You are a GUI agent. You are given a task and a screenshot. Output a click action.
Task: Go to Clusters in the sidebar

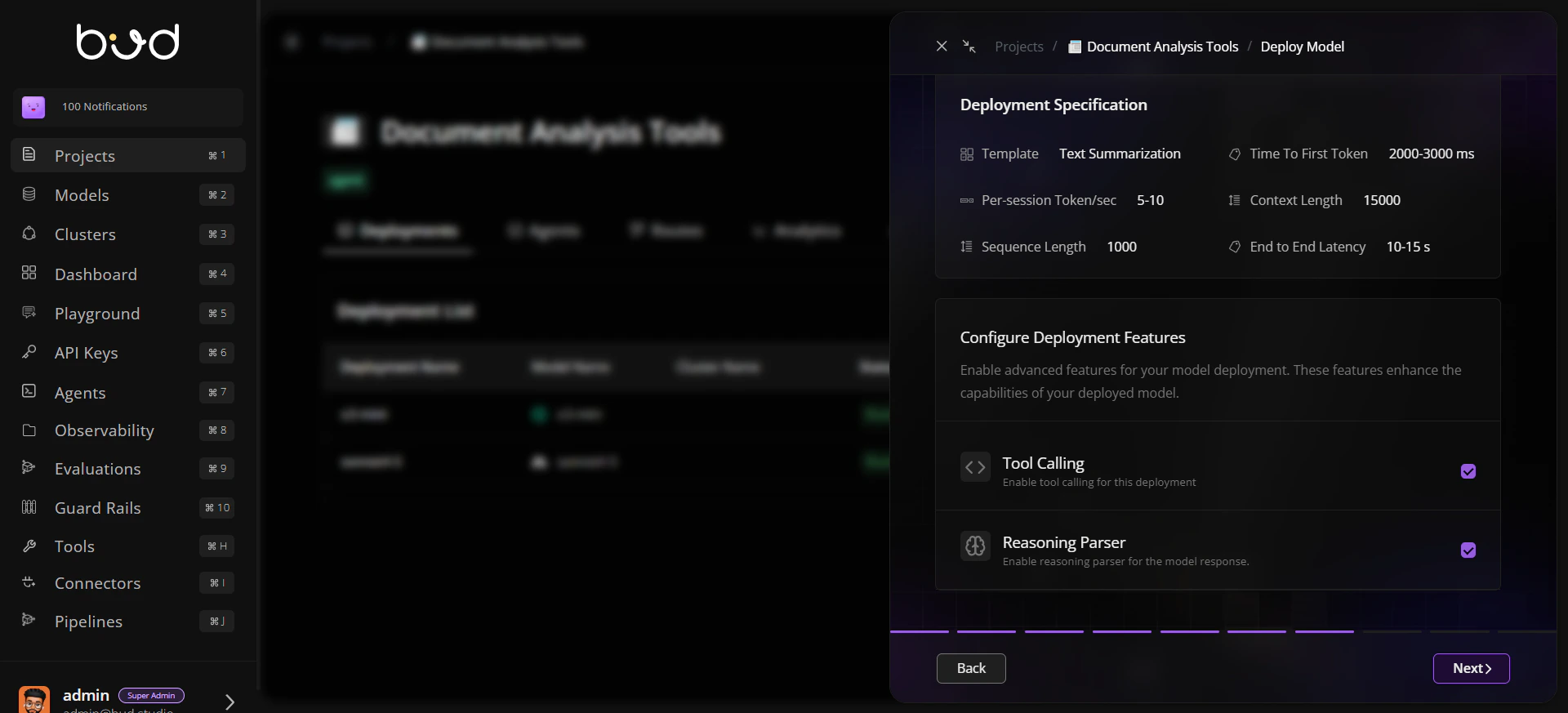(128, 234)
